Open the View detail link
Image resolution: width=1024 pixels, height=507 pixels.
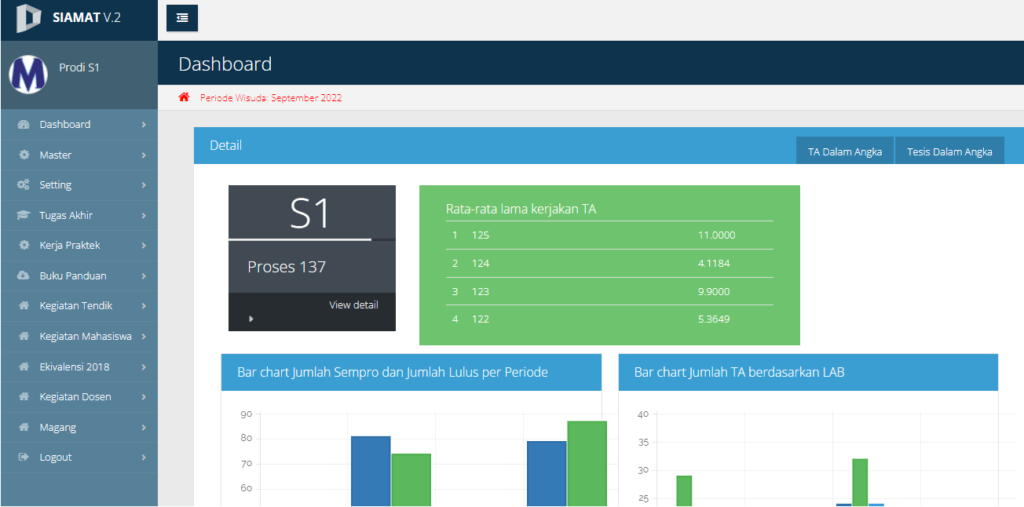[x=353, y=305]
